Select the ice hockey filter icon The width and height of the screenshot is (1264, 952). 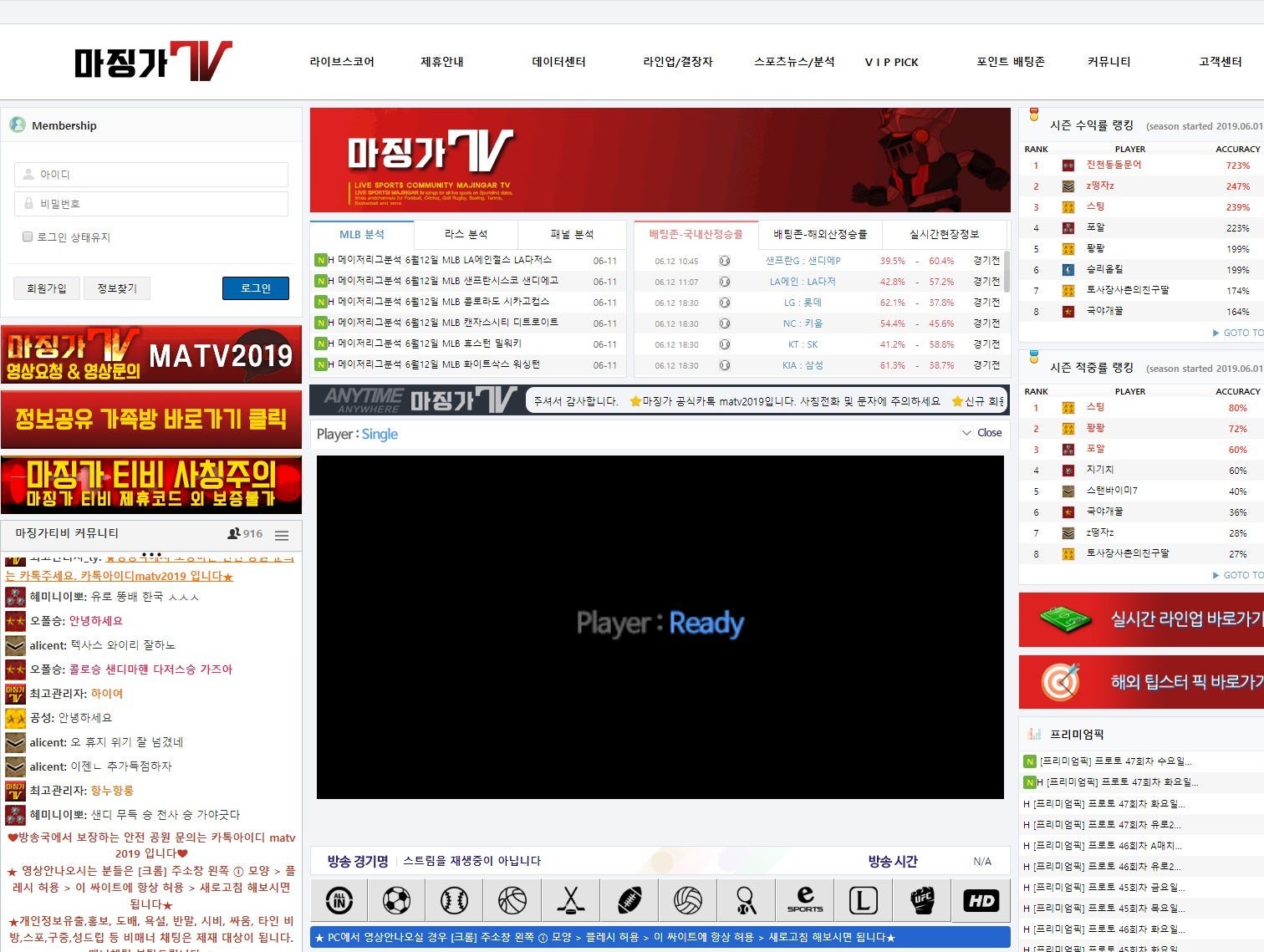point(571,900)
